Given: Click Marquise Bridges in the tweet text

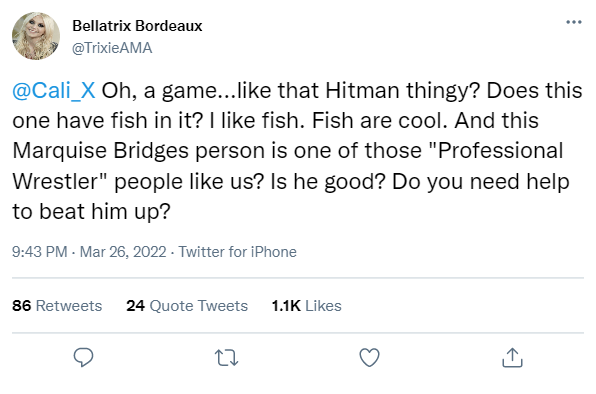Looking at the screenshot, I should tap(101, 151).
